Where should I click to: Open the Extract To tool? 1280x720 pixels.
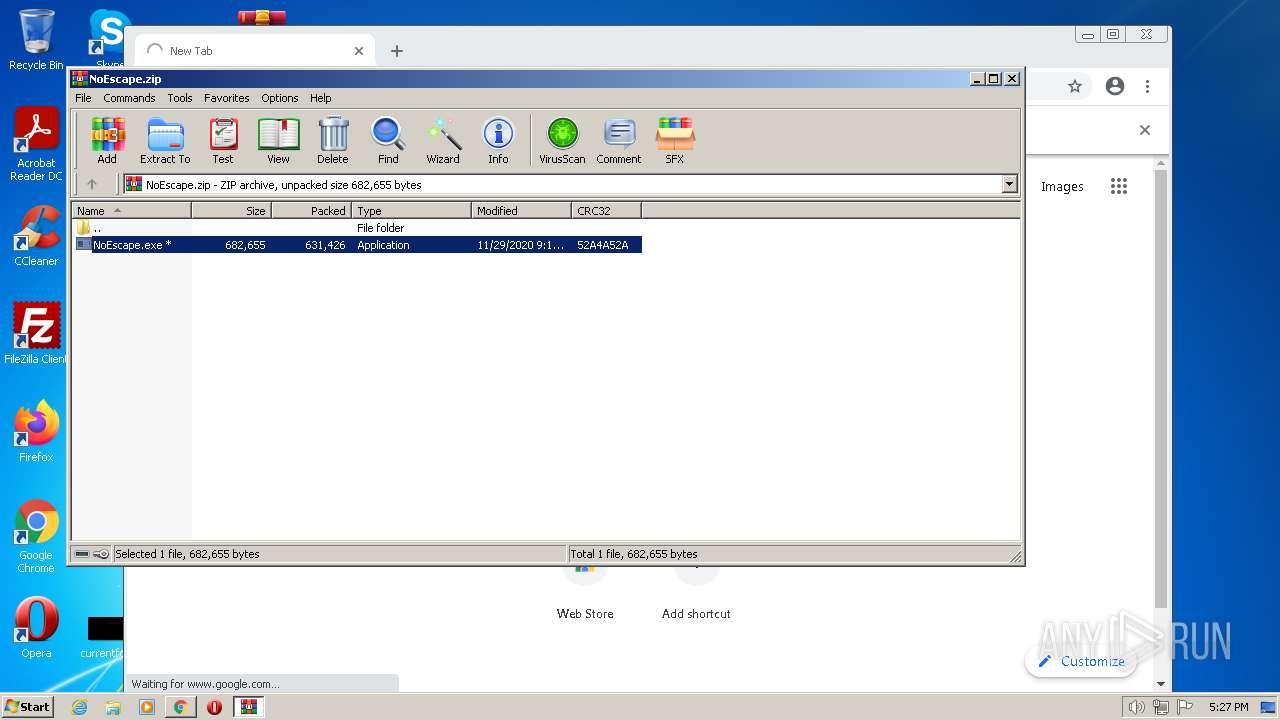[x=165, y=140]
